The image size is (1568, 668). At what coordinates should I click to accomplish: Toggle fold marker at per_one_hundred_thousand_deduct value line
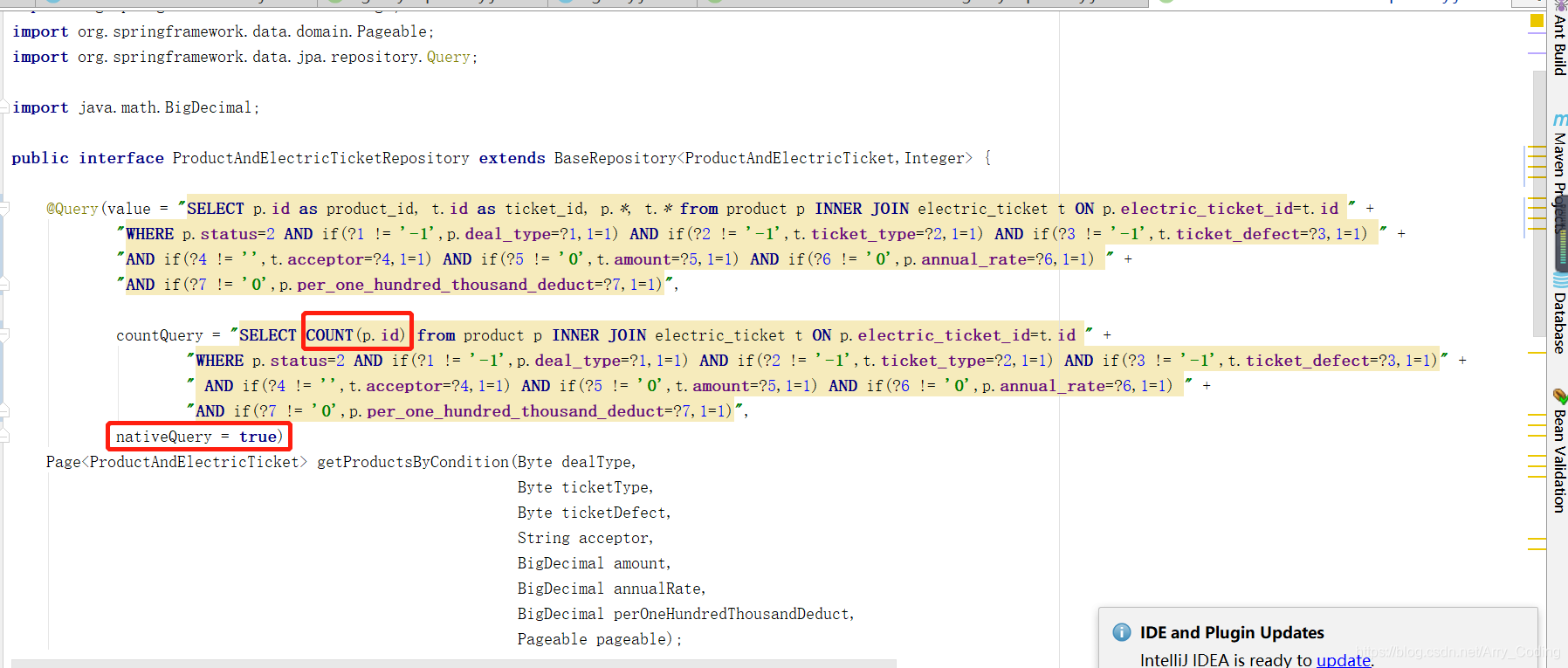click(4, 285)
